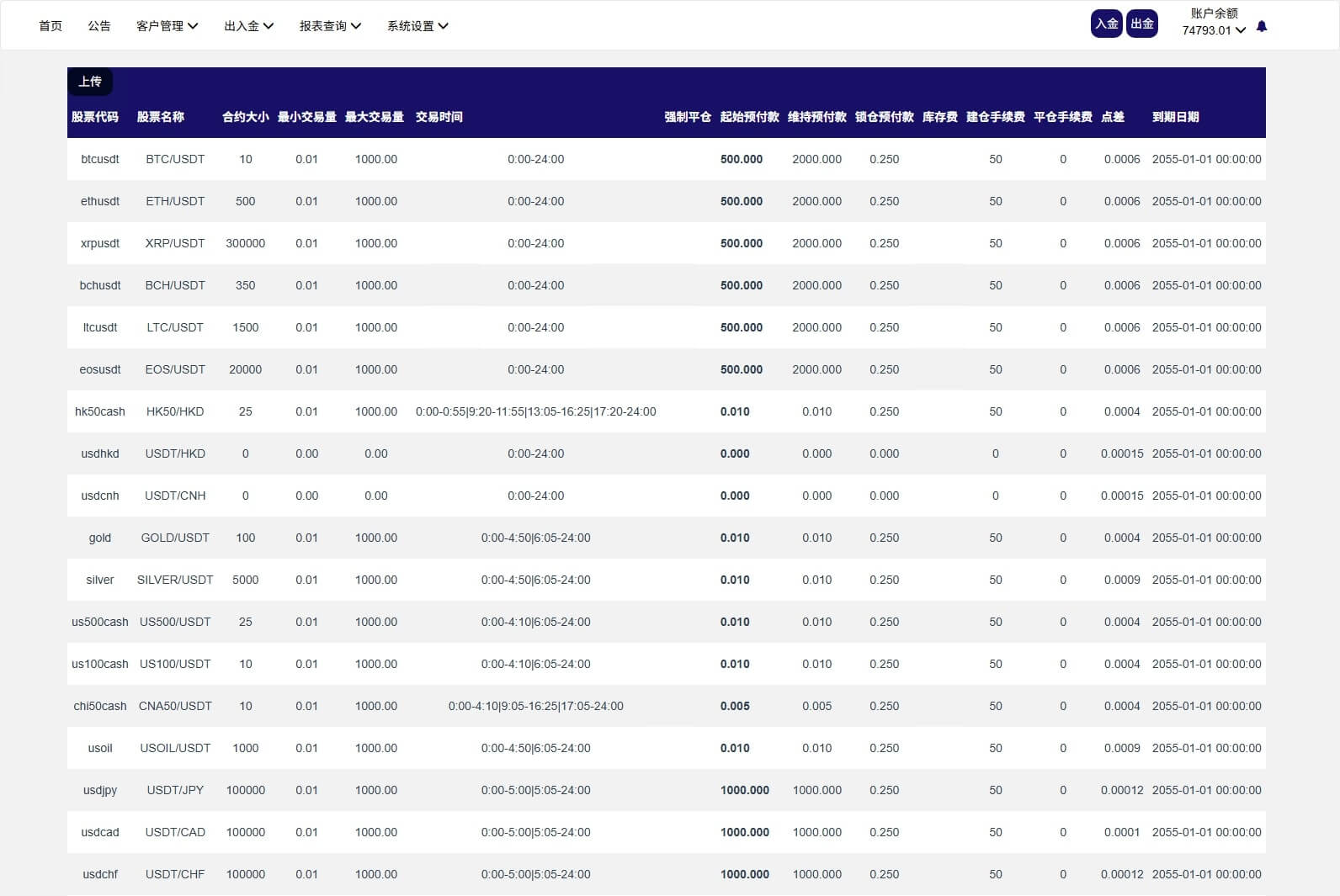Select the us500cash code cell

coord(100,622)
